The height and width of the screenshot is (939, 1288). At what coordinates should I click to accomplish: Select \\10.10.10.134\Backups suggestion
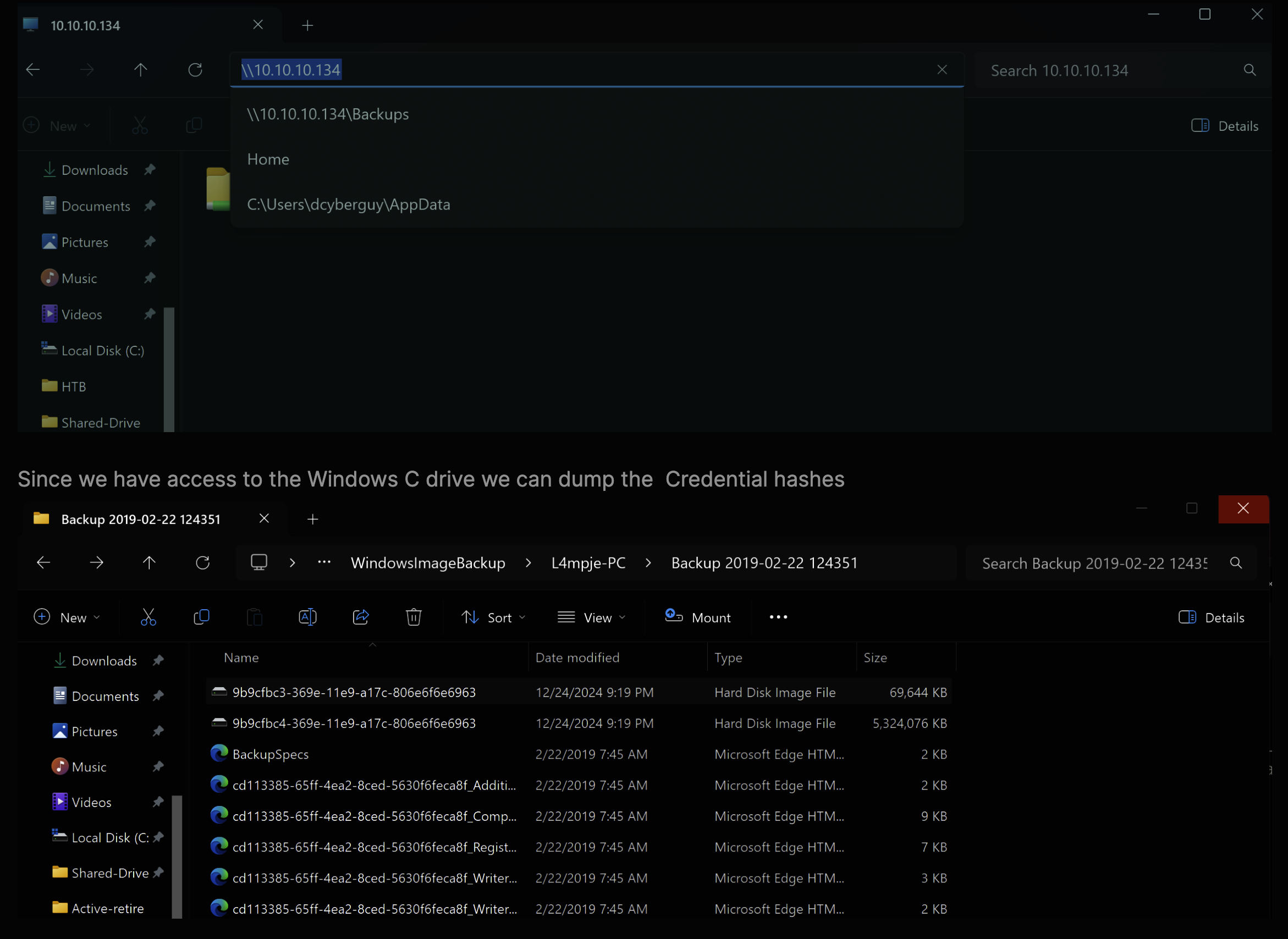coord(328,114)
